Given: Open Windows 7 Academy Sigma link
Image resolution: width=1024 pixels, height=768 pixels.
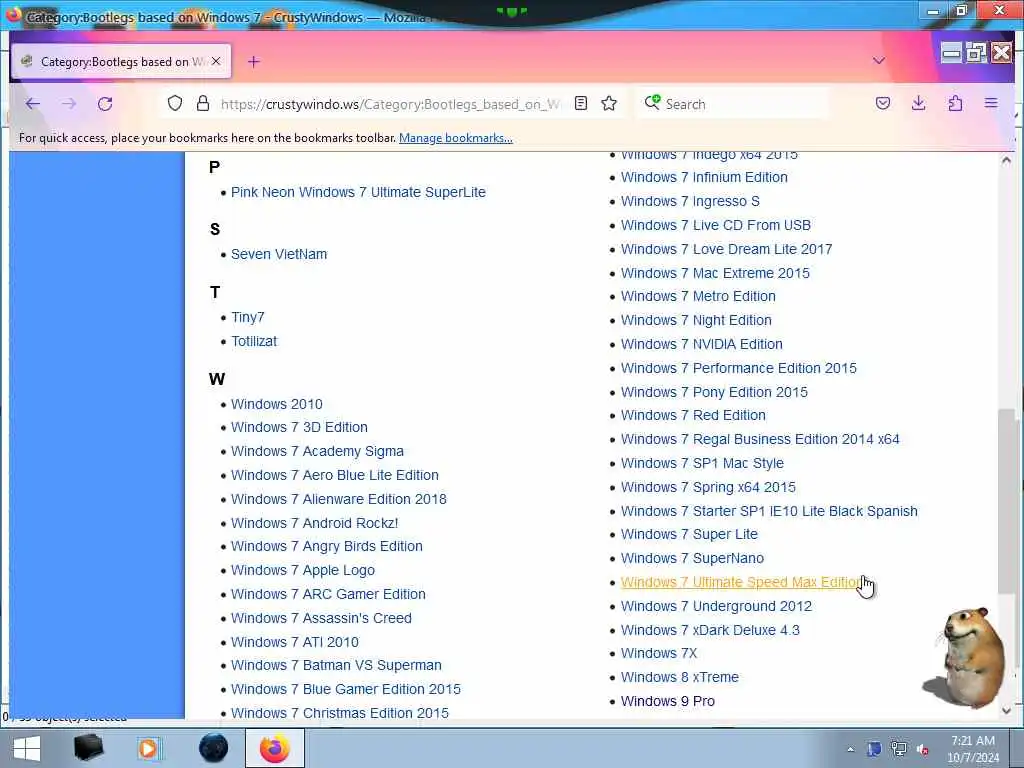Looking at the screenshot, I should tap(317, 451).
